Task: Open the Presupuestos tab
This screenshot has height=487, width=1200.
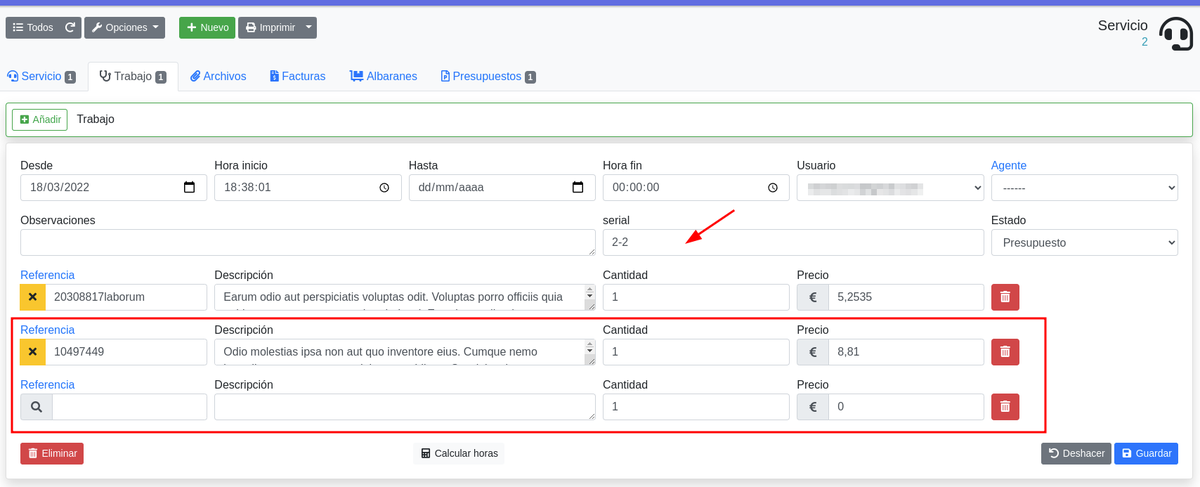Action: tap(488, 76)
